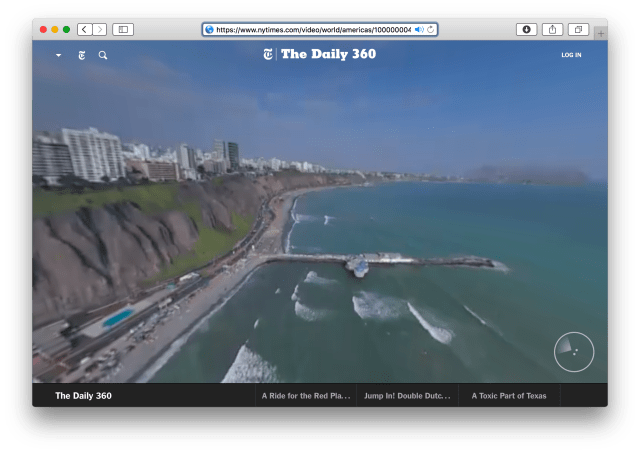This screenshot has width=640, height=453.
Task: Reload the page with the refresh icon
Action: coord(431,29)
